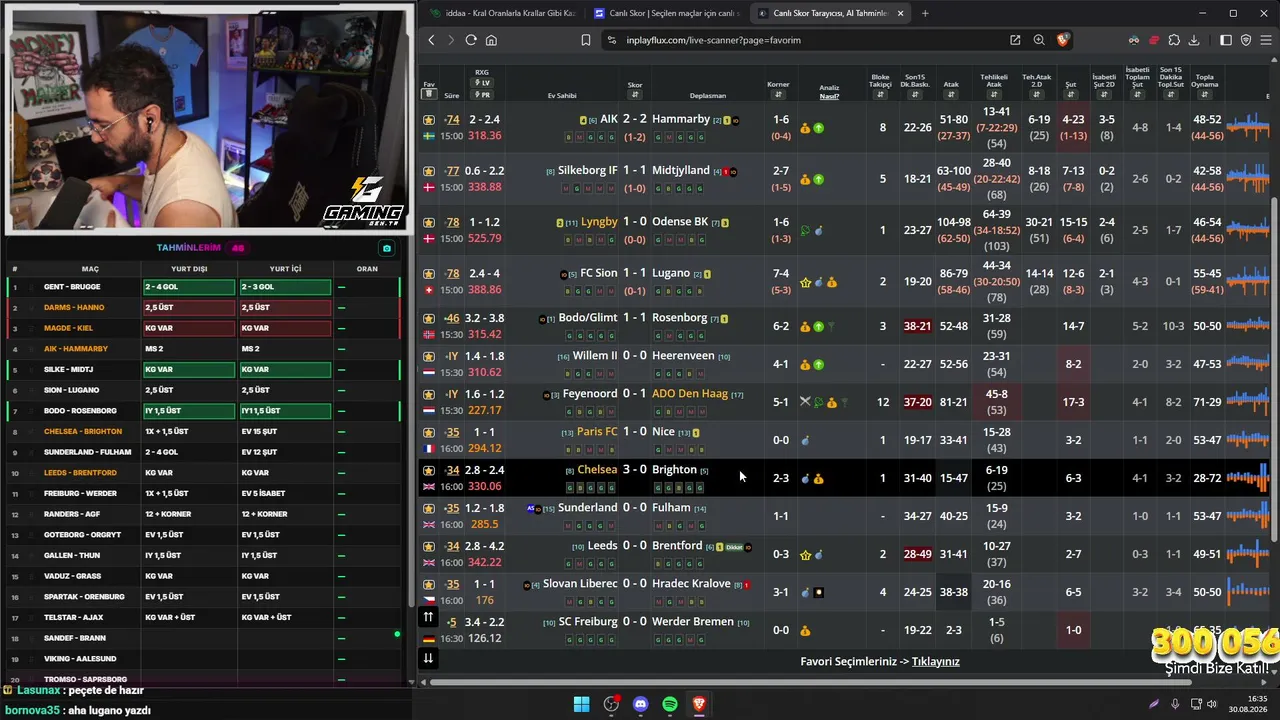Open the Windows Start menu
Viewport: 1280px width, 720px height.
point(581,704)
